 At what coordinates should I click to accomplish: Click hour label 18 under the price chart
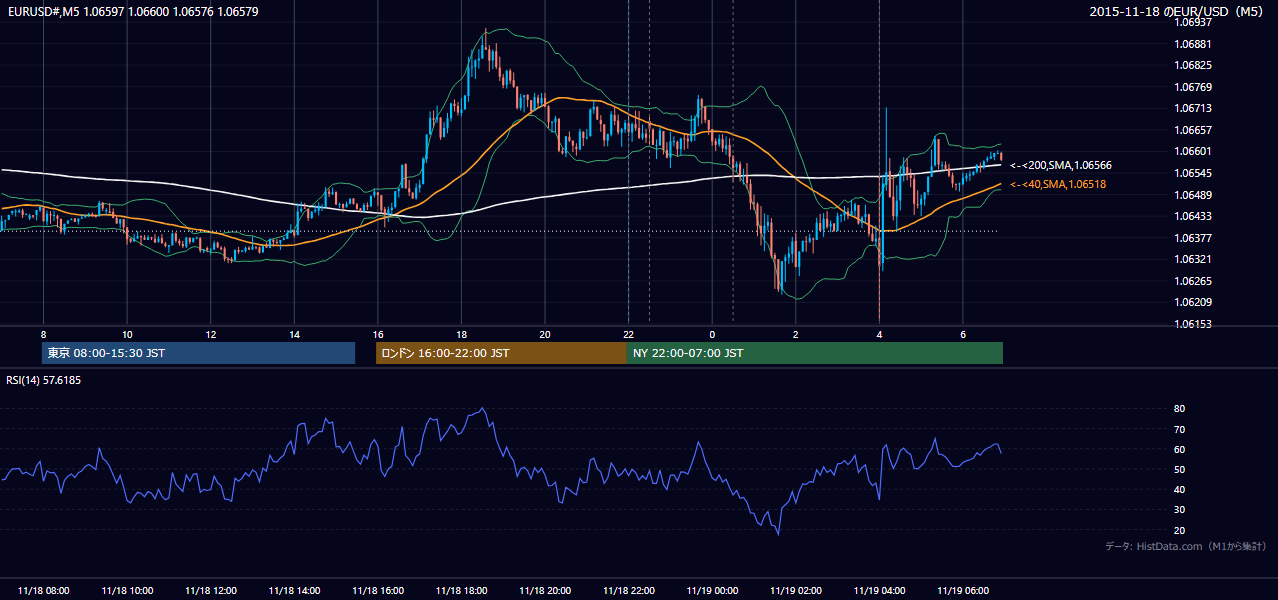click(x=461, y=334)
